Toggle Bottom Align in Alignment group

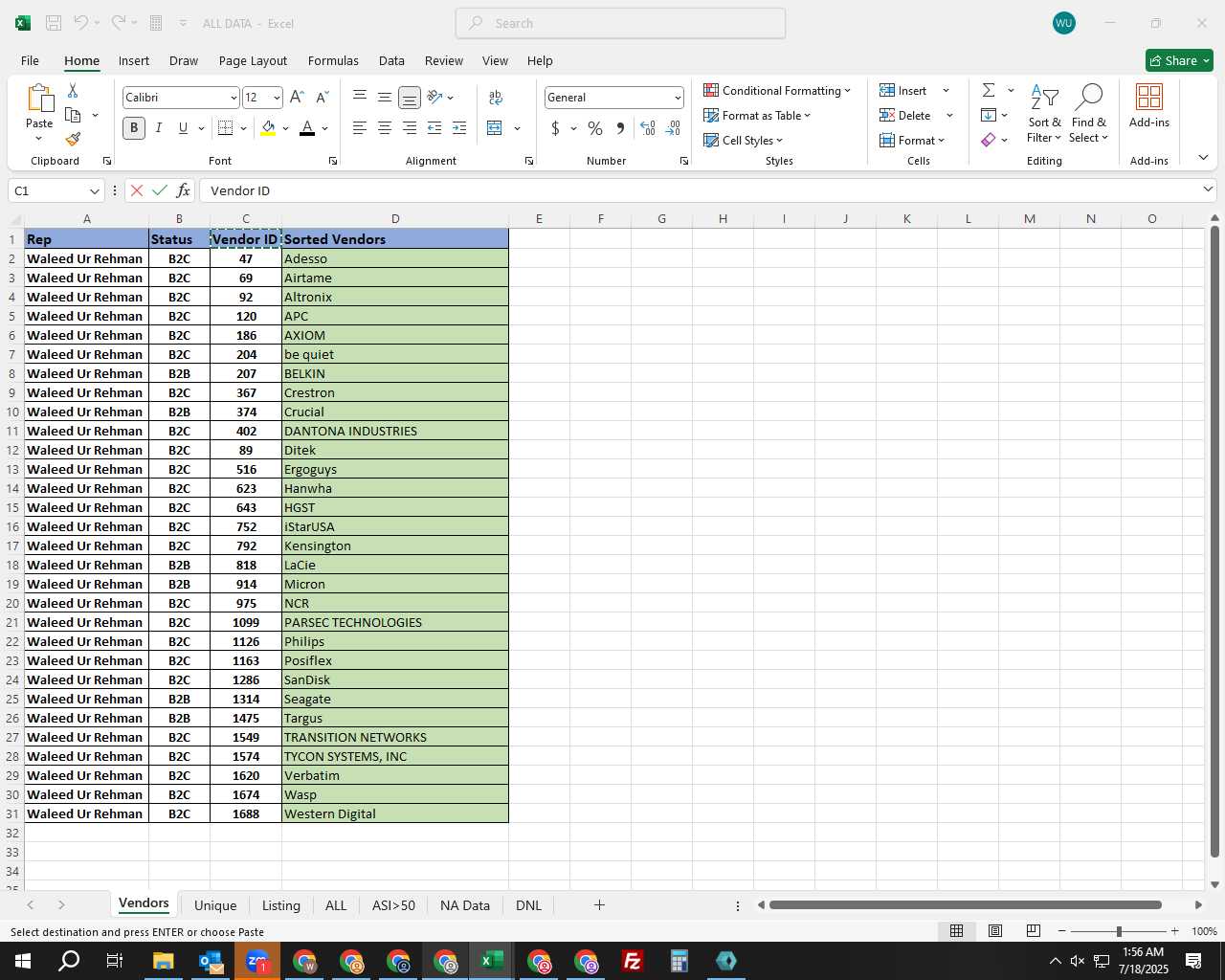(x=410, y=97)
